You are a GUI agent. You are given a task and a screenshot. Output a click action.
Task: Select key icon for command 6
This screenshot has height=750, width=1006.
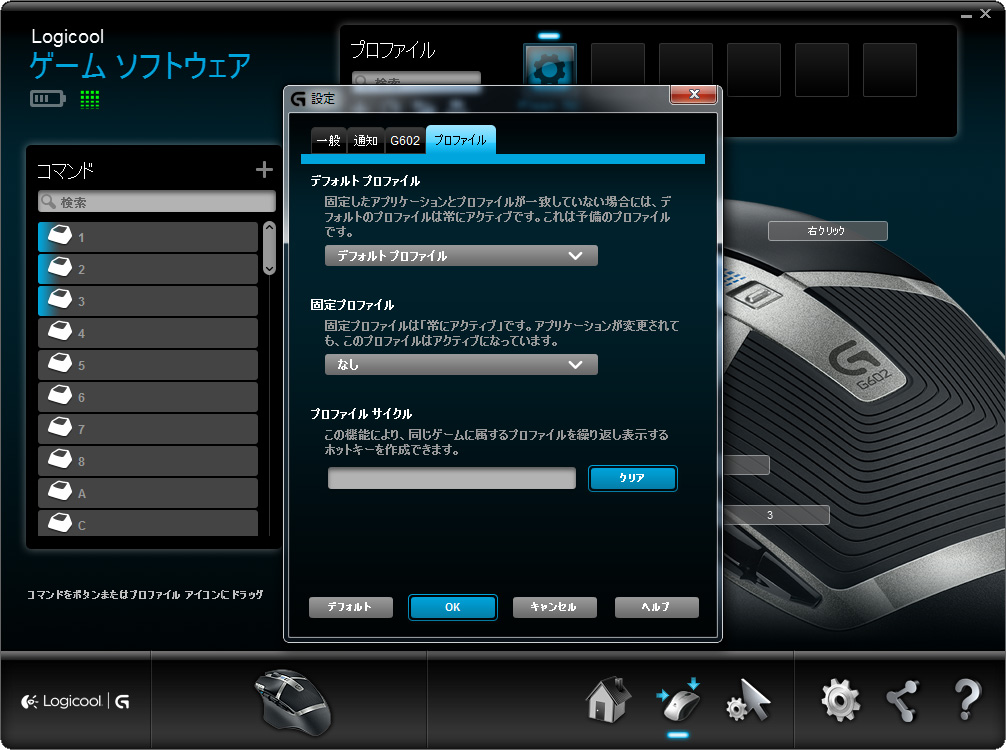60,395
